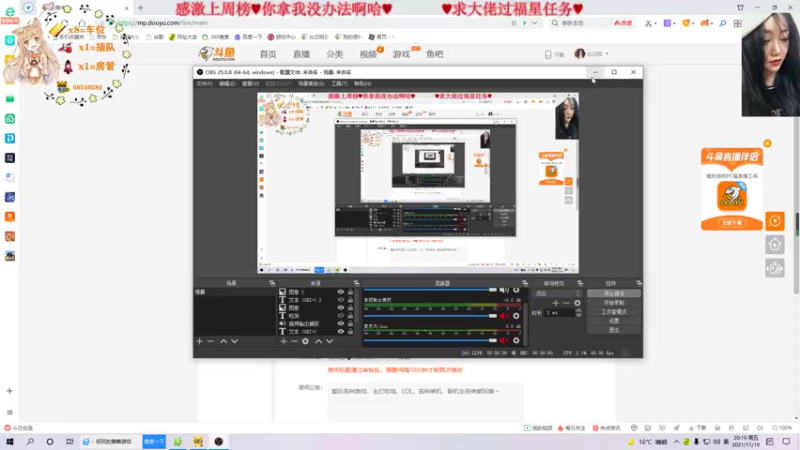Screen dimensions: 800x450
Task: Open the Help menu in OBS
Action: [x=362, y=83]
